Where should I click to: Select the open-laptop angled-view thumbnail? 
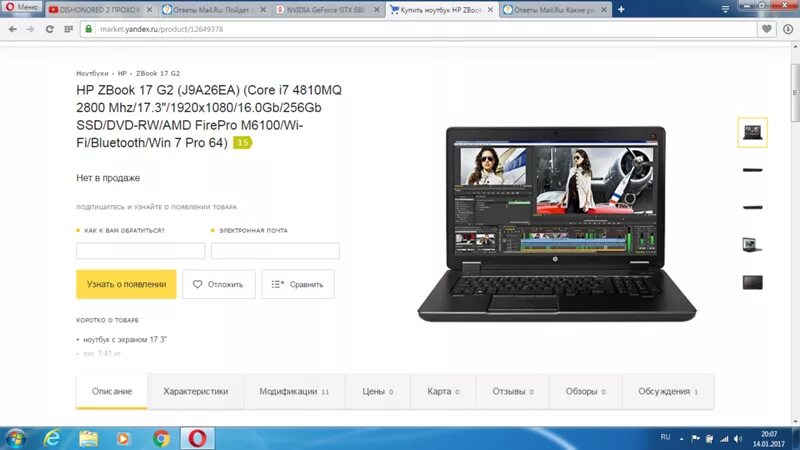tap(753, 245)
